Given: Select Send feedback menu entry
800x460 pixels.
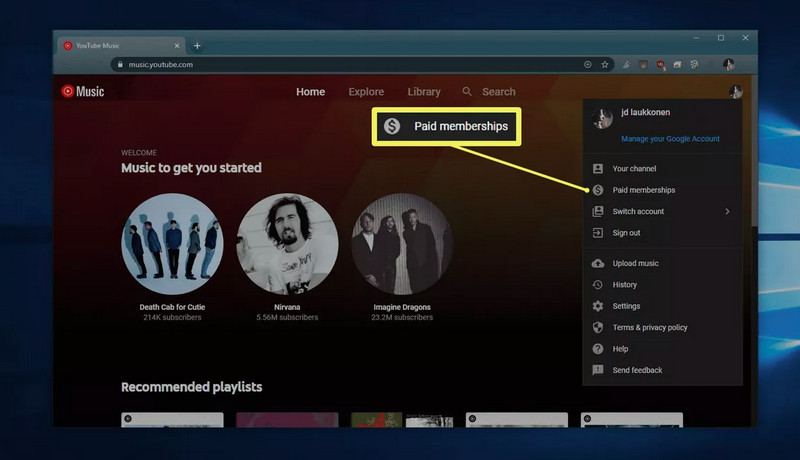Looking at the screenshot, I should click(662, 370).
